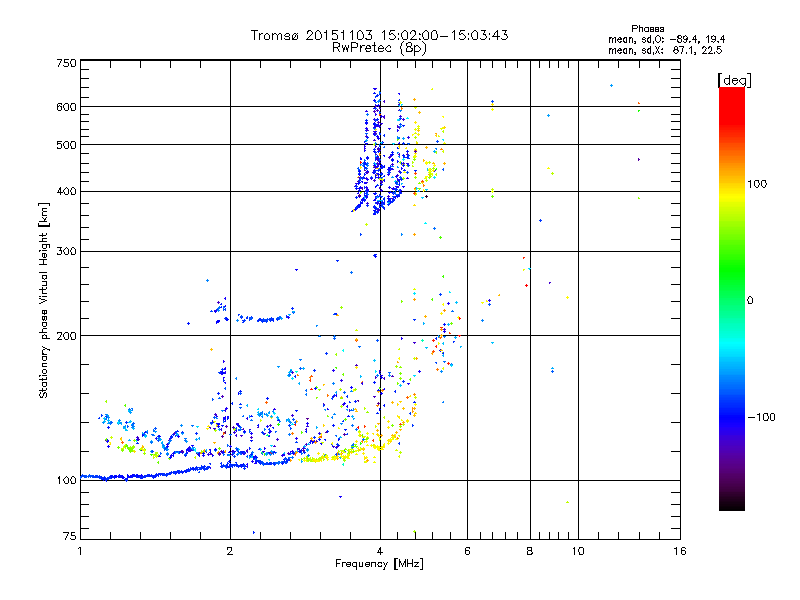Viewport: 800px width, 600px height.
Task: Click the x-axis '6' tick label
Action: 467,551
